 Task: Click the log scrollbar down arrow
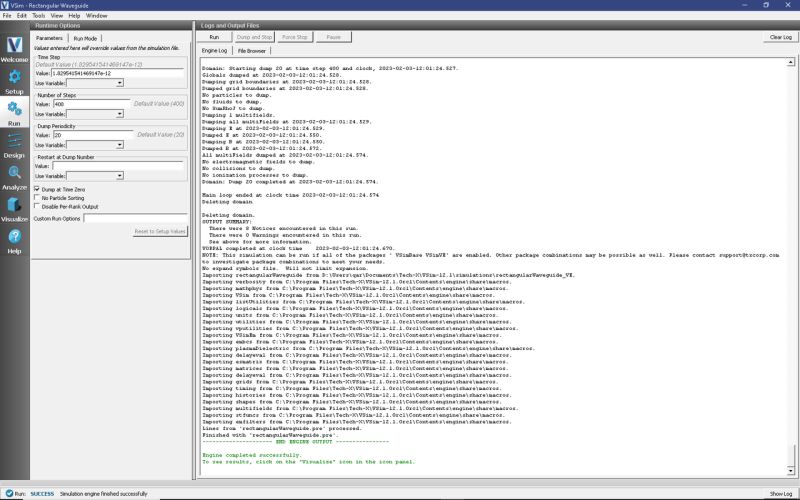(x=790, y=470)
